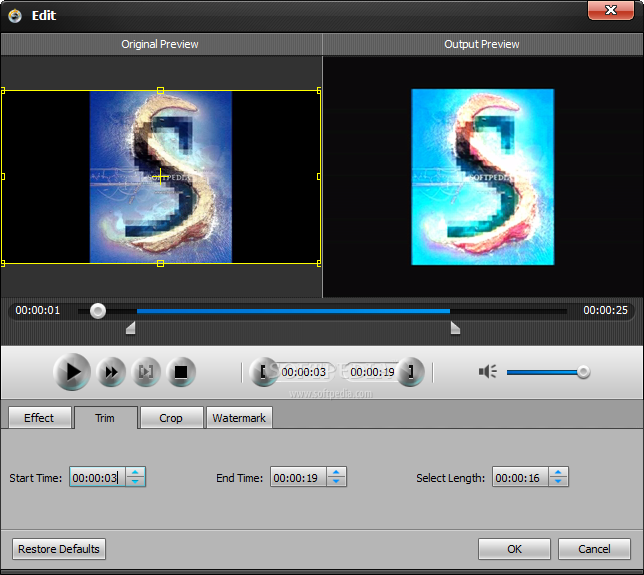Confirm edits with the OK button
The height and width of the screenshot is (575, 644).
(x=514, y=549)
